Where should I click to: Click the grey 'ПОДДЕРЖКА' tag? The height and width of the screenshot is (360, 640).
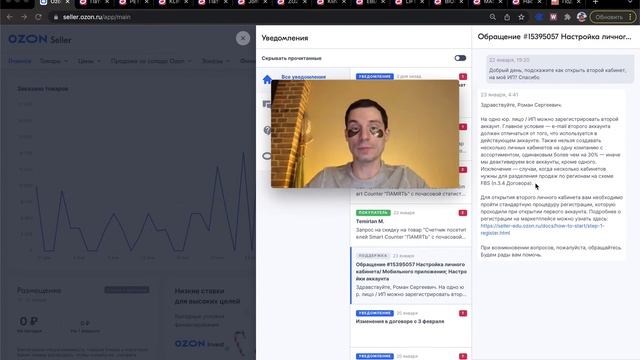tap(373, 256)
